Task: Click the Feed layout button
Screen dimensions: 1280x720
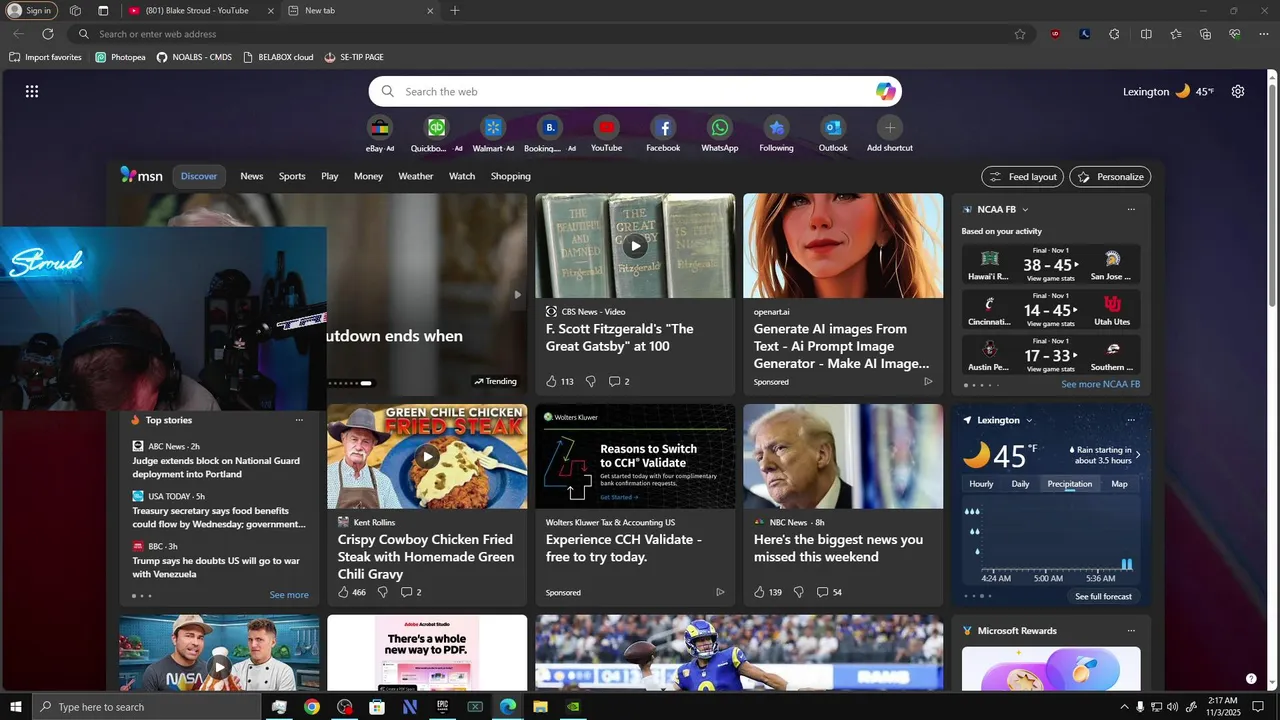Action: pyautogui.click(x=1022, y=177)
